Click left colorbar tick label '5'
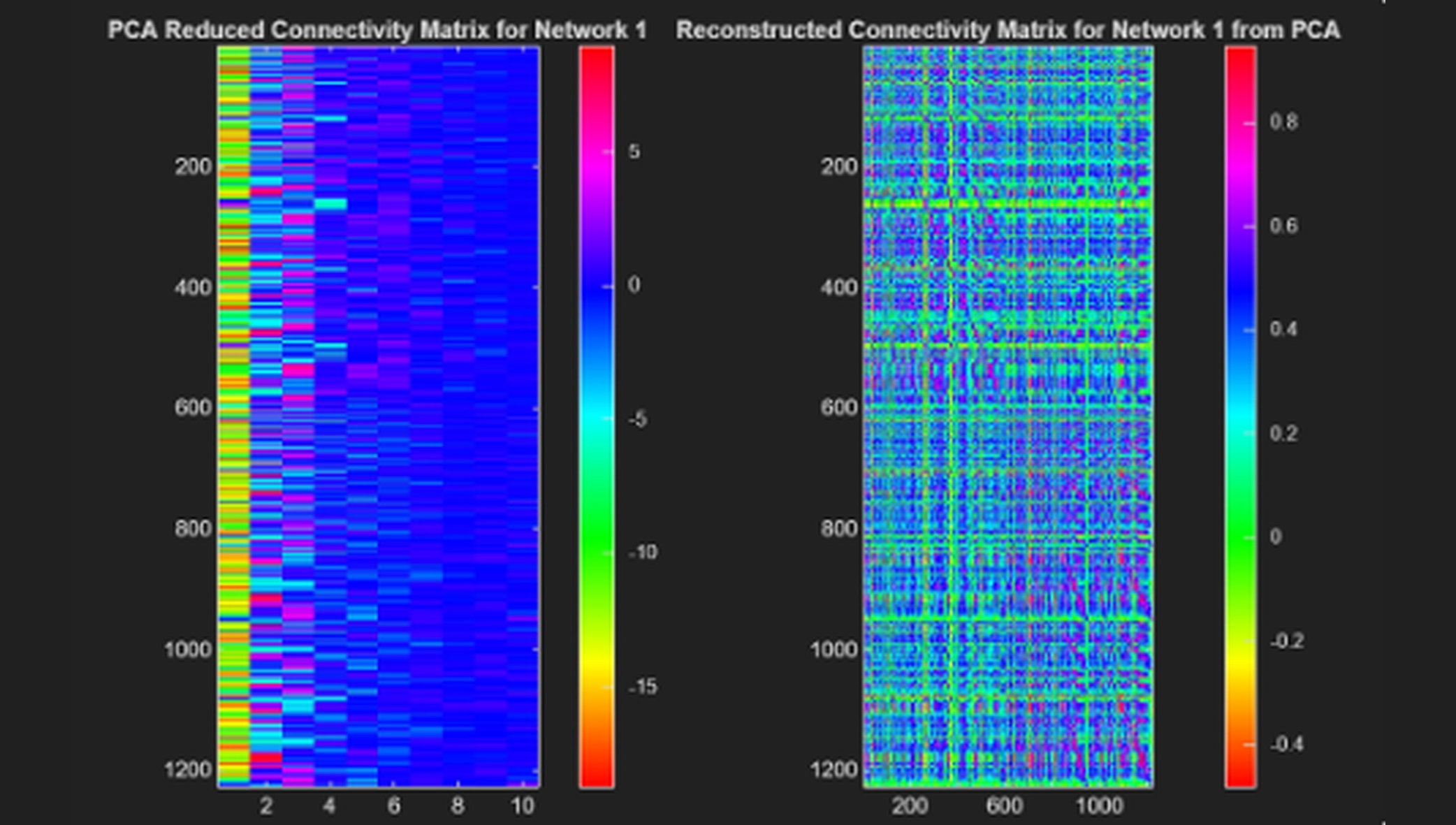Image resolution: width=1456 pixels, height=825 pixels. tap(634, 152)
